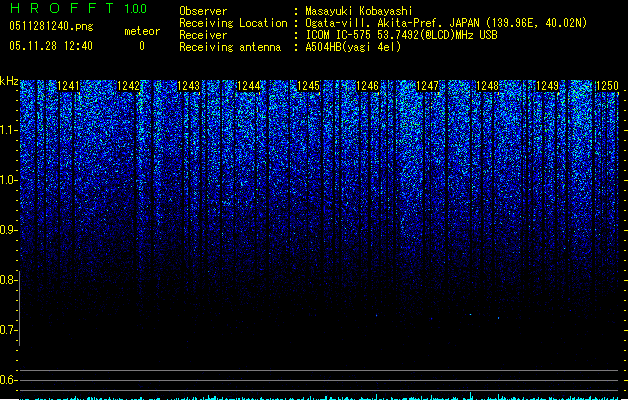Viewport: 629px width, 400px height.
Task: Click the Receiving antenna label
Action: [230, 47]
